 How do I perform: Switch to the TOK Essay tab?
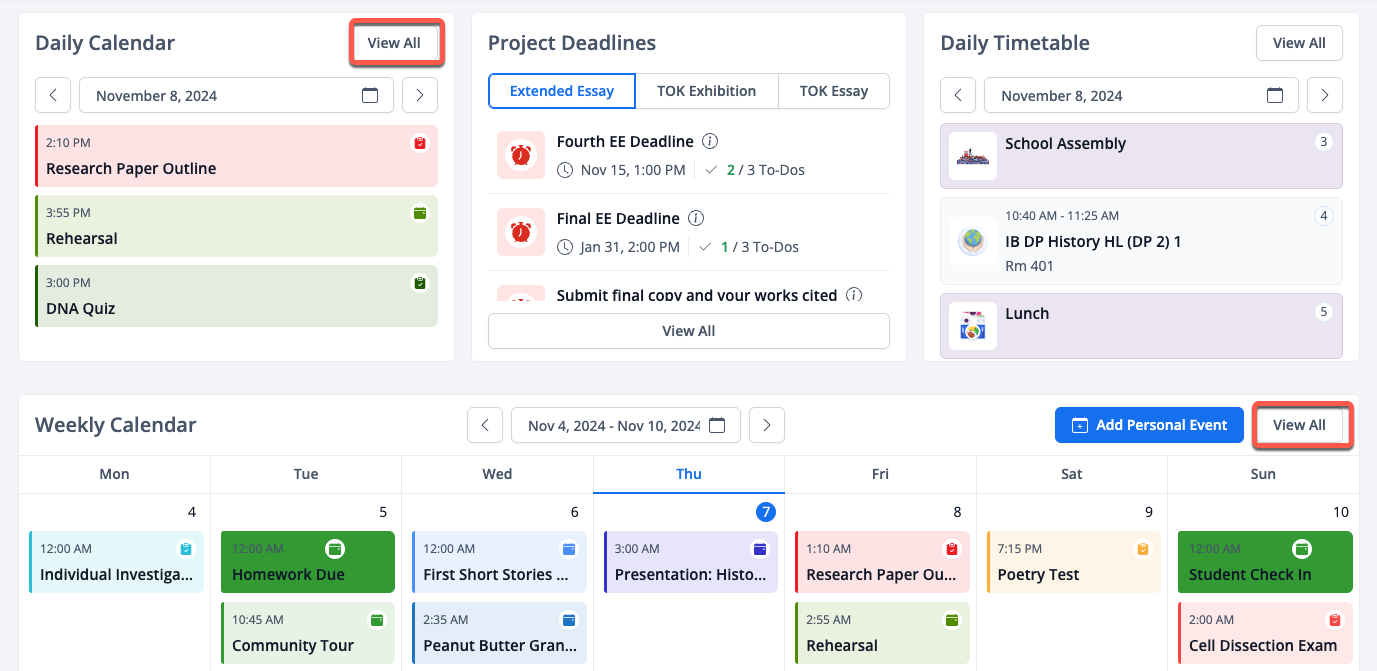click(833, 91)
